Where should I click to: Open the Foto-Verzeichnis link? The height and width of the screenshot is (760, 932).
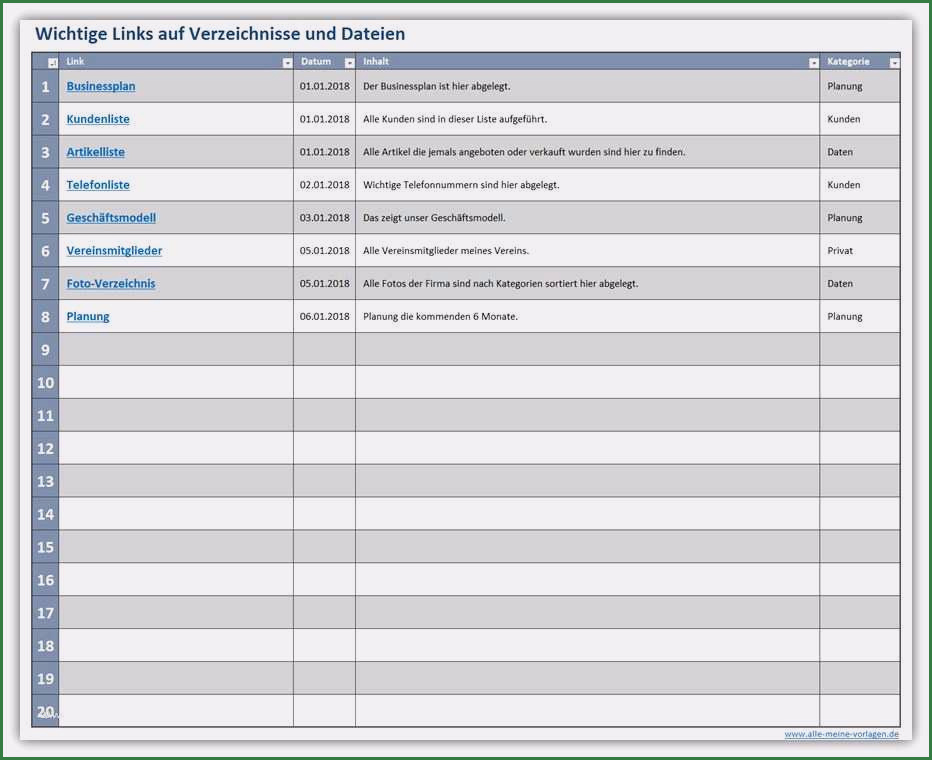click(x=110, y=283)
